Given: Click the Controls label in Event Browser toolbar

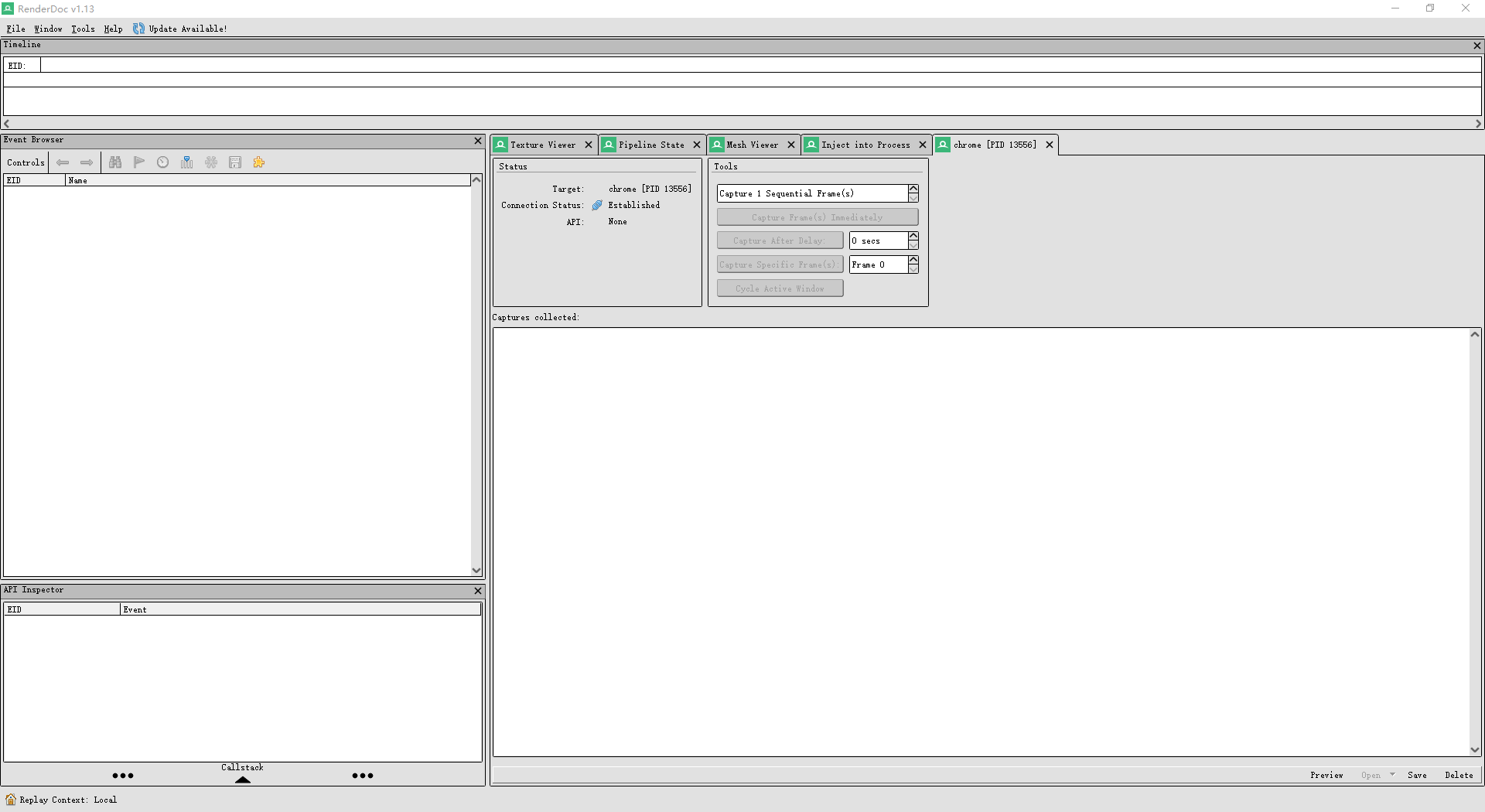Looking at the screenshot, I should 26,162.
